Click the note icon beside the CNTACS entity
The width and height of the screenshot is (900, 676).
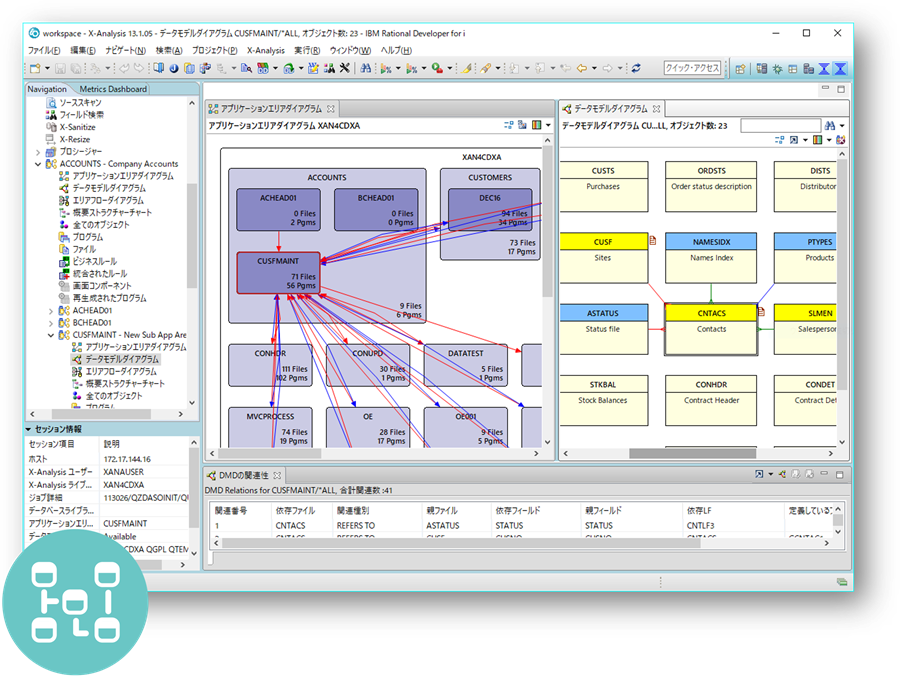(x=761, y=312)
